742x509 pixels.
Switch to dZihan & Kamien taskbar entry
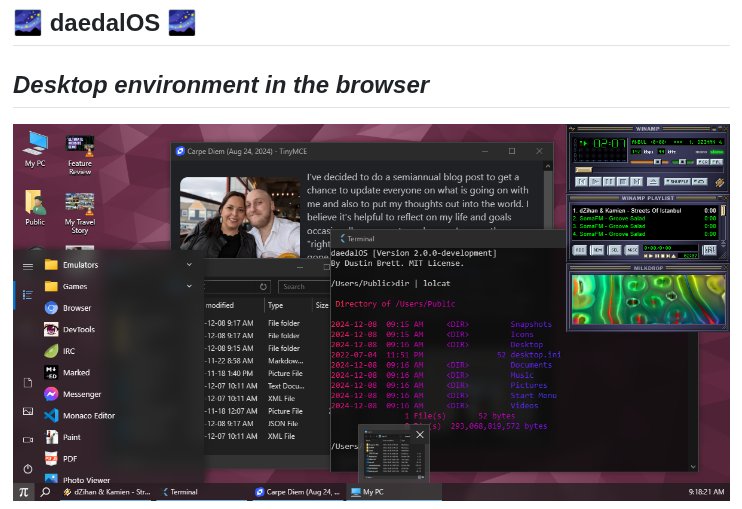(108, 492)
